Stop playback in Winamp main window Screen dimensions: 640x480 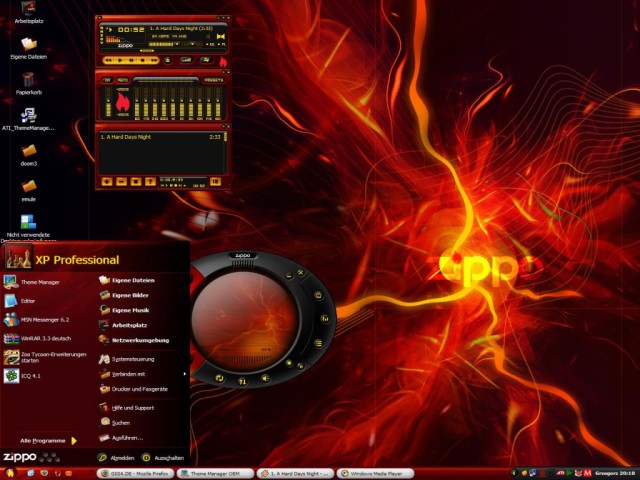[142, 60]
